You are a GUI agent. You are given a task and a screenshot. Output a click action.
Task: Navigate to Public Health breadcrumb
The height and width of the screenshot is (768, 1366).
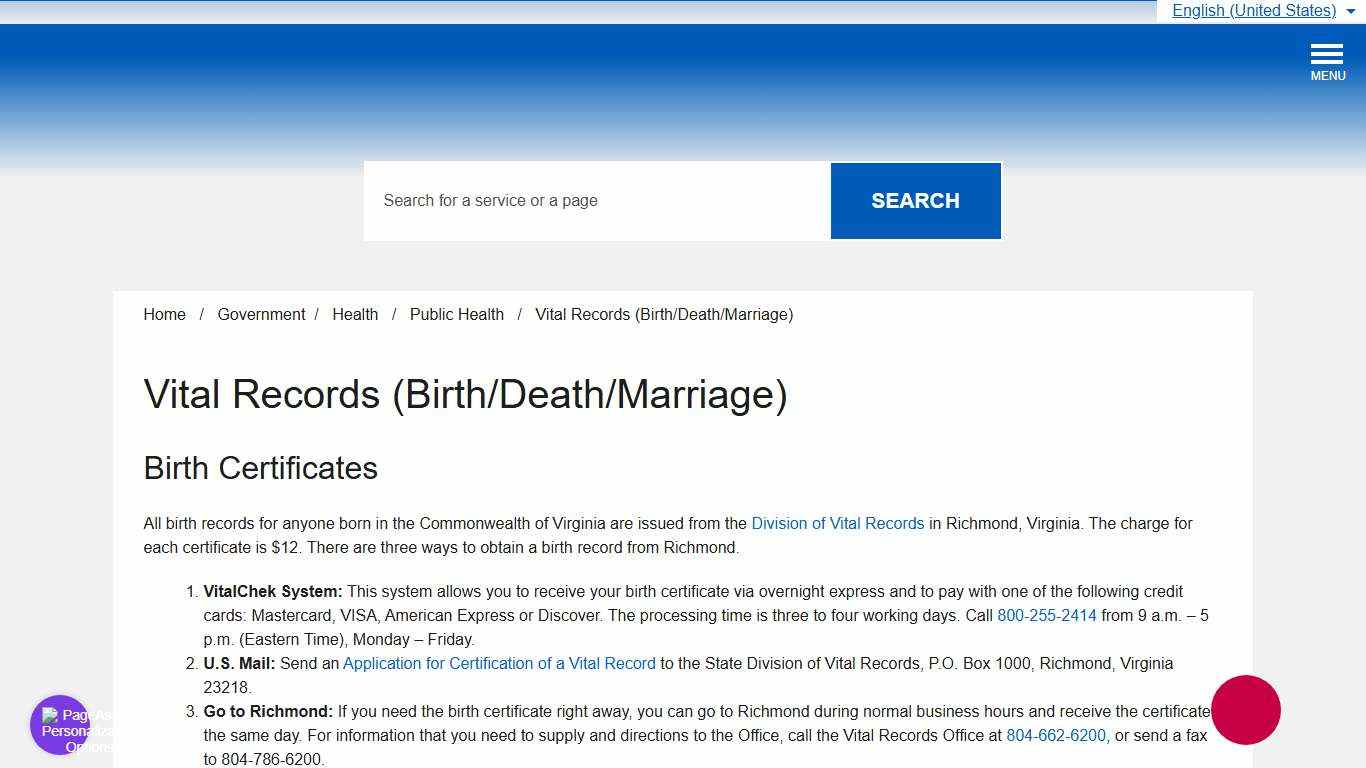click(x=456, y=314)
